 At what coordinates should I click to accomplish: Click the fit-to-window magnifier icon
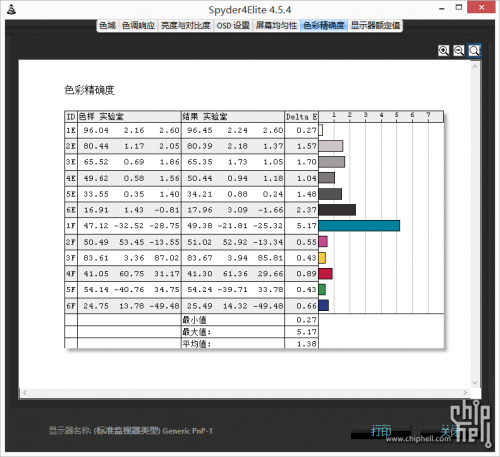point(474,51)
